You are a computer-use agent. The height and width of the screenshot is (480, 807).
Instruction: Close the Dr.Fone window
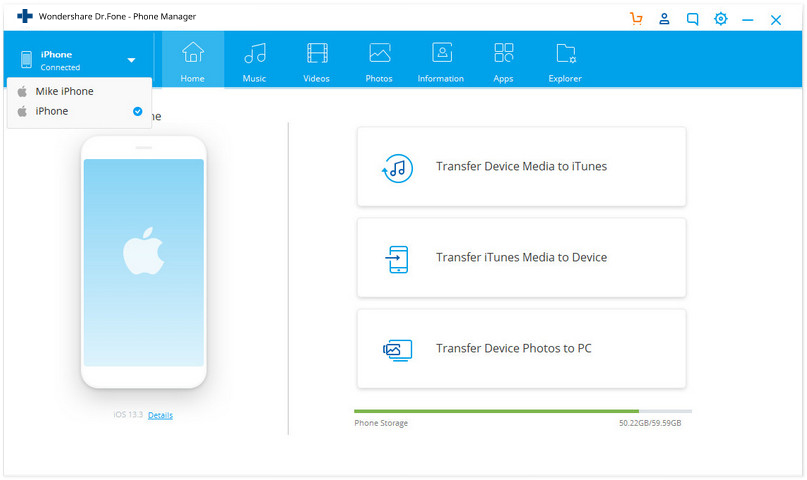click(x=776, y=20)
